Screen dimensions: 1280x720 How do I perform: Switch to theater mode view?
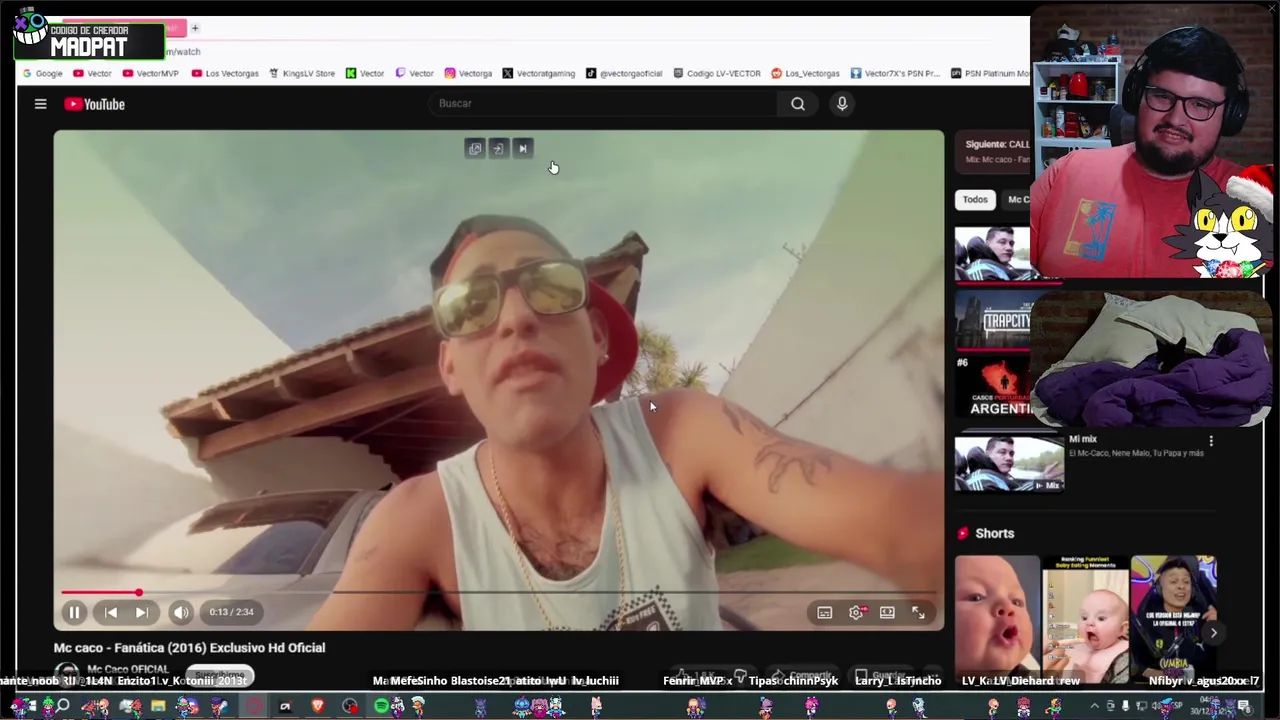(887, 612)
